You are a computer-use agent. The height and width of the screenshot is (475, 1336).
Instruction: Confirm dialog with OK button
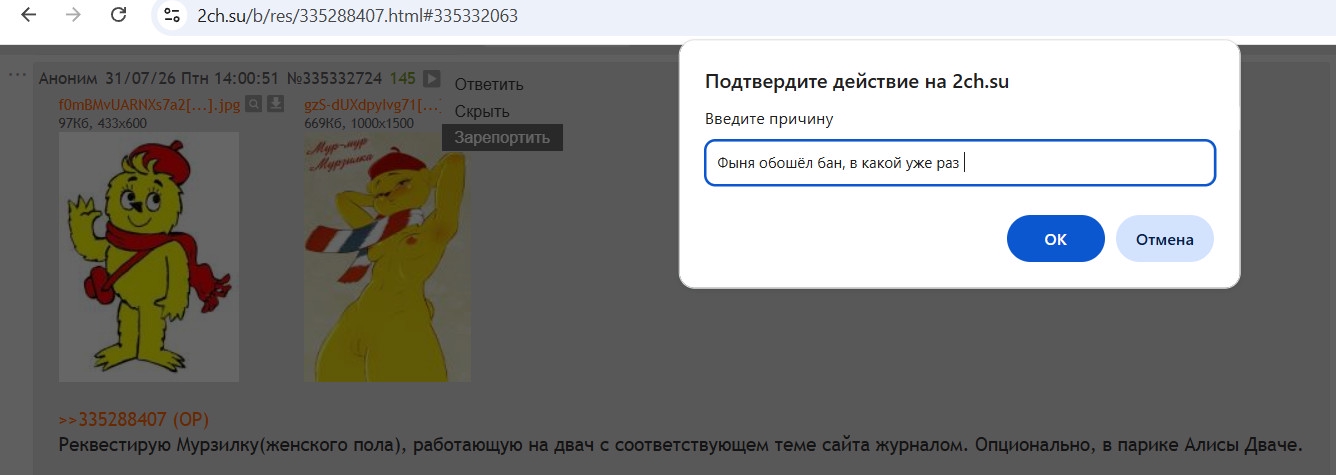coord(1055,239)
